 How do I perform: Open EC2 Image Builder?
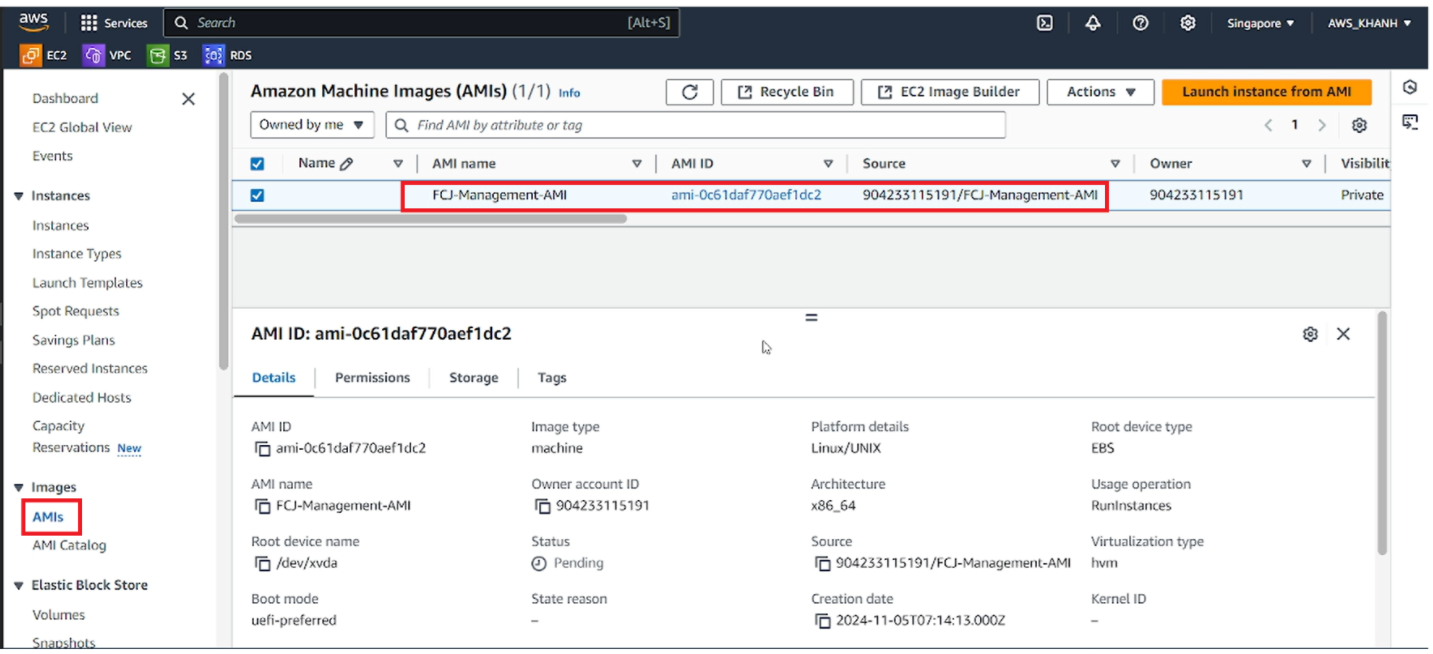(x=950, y=92)
